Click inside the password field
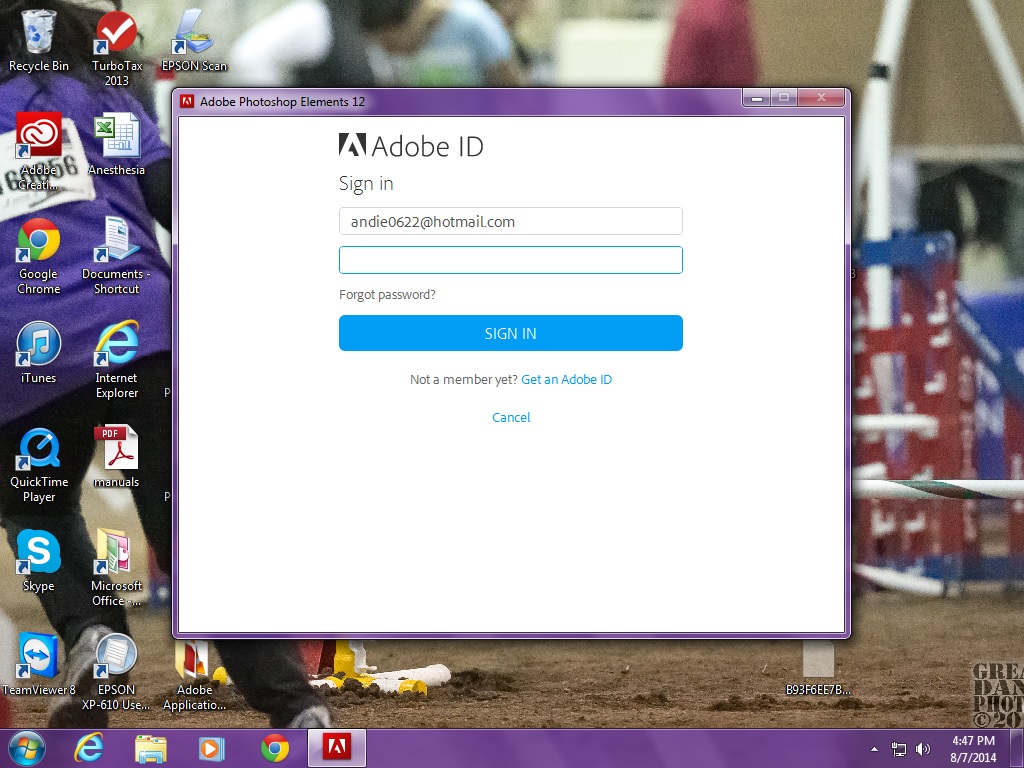 coord(510,259)
